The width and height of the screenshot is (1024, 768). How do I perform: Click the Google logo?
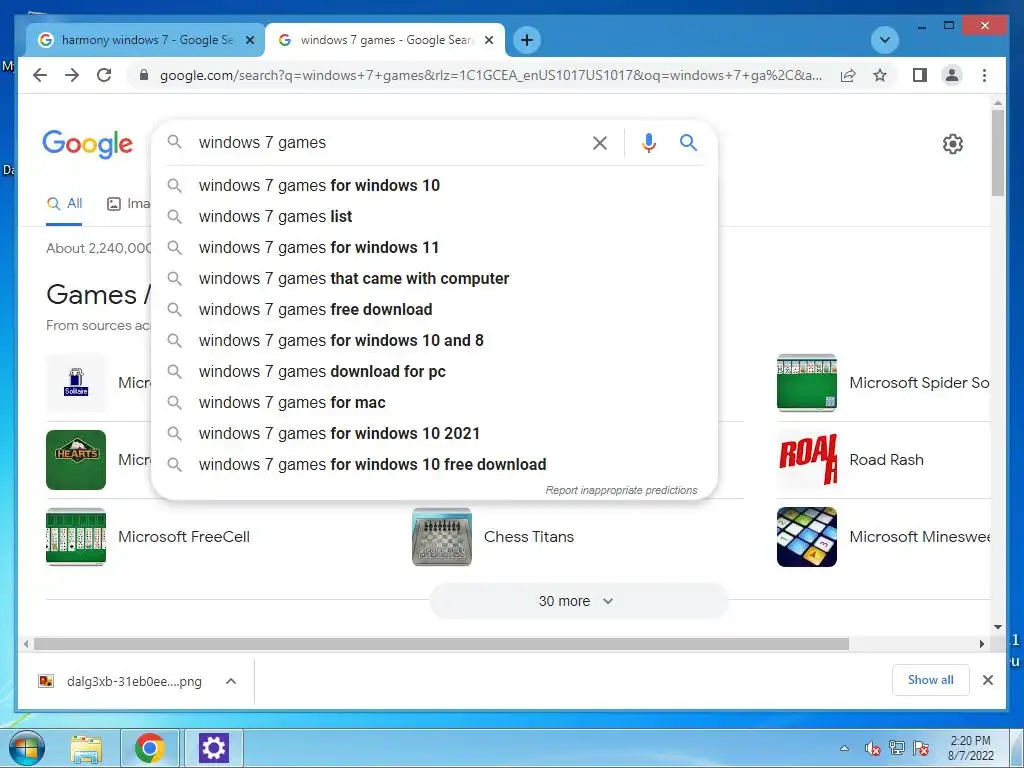(88, 144)
